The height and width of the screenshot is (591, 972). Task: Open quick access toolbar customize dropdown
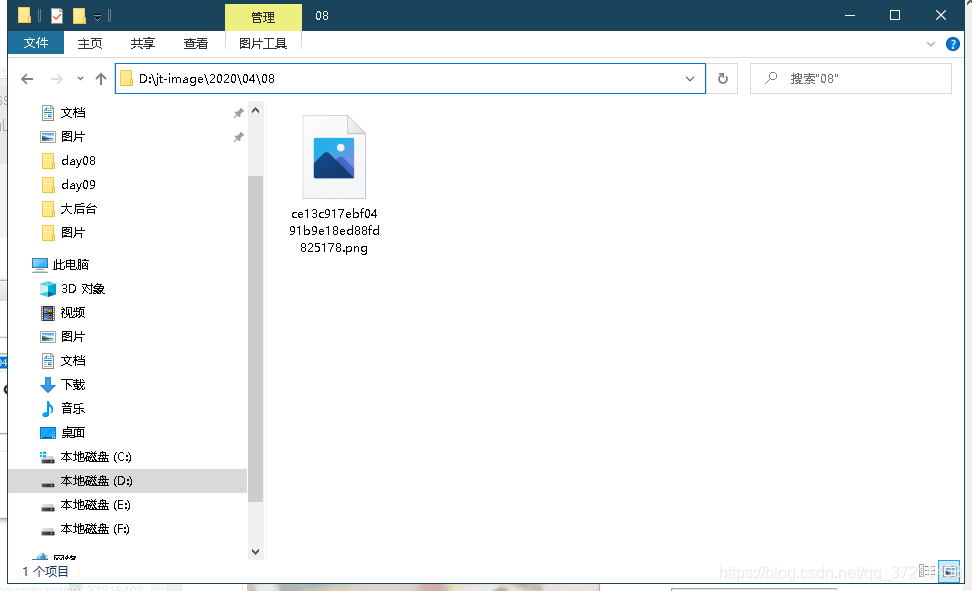pos(97,16)
